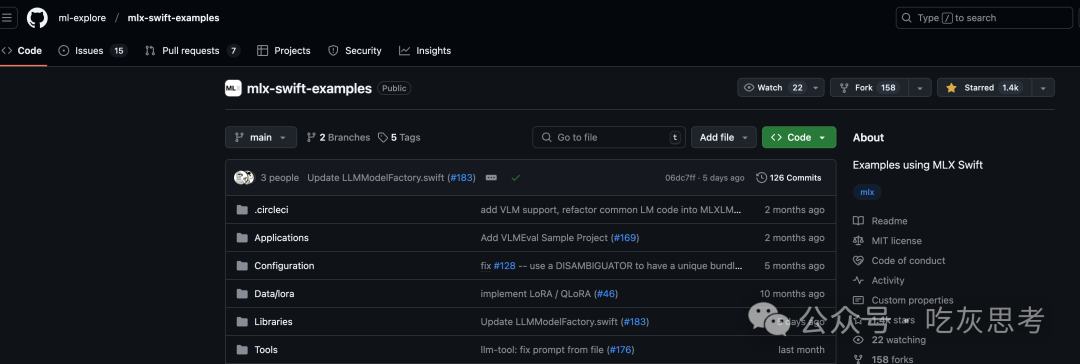The image size is (1080, 364).
Task: Click the mlx topic tag
Action: pyautogui.click(x=867, y=192)
